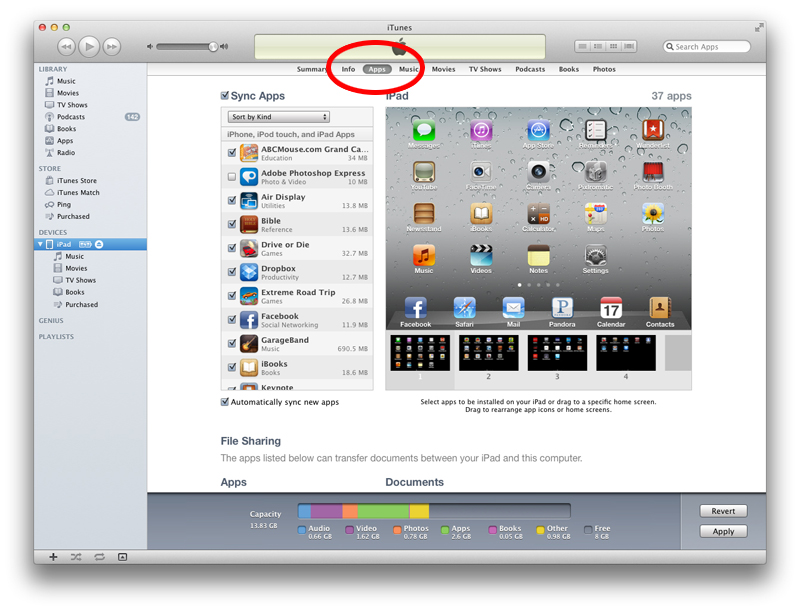The image size is (800, 611).
Task: Select the YouTube icon on iPad
Action: click(x=423, y=172)
